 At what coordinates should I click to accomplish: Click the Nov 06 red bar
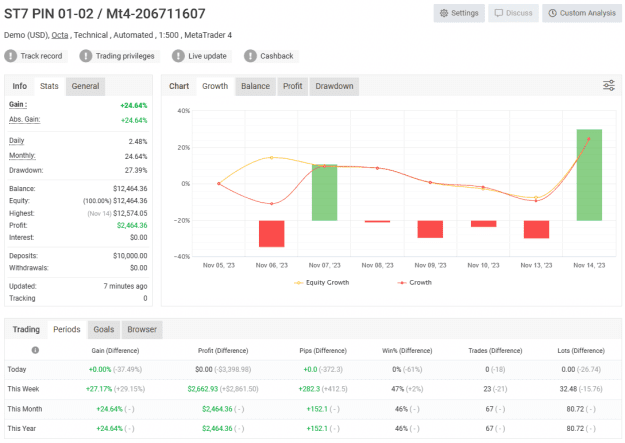pos(271,234)
